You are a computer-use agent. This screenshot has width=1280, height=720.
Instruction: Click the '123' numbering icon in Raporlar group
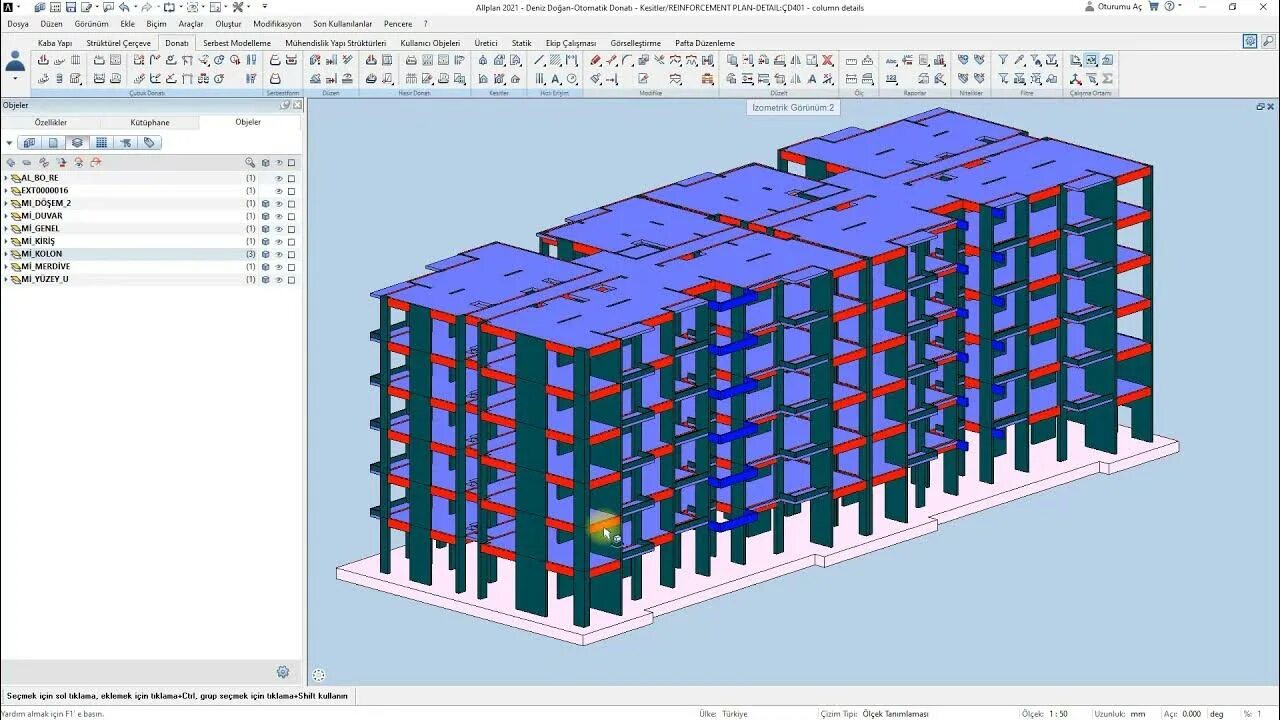coord(891,79)
